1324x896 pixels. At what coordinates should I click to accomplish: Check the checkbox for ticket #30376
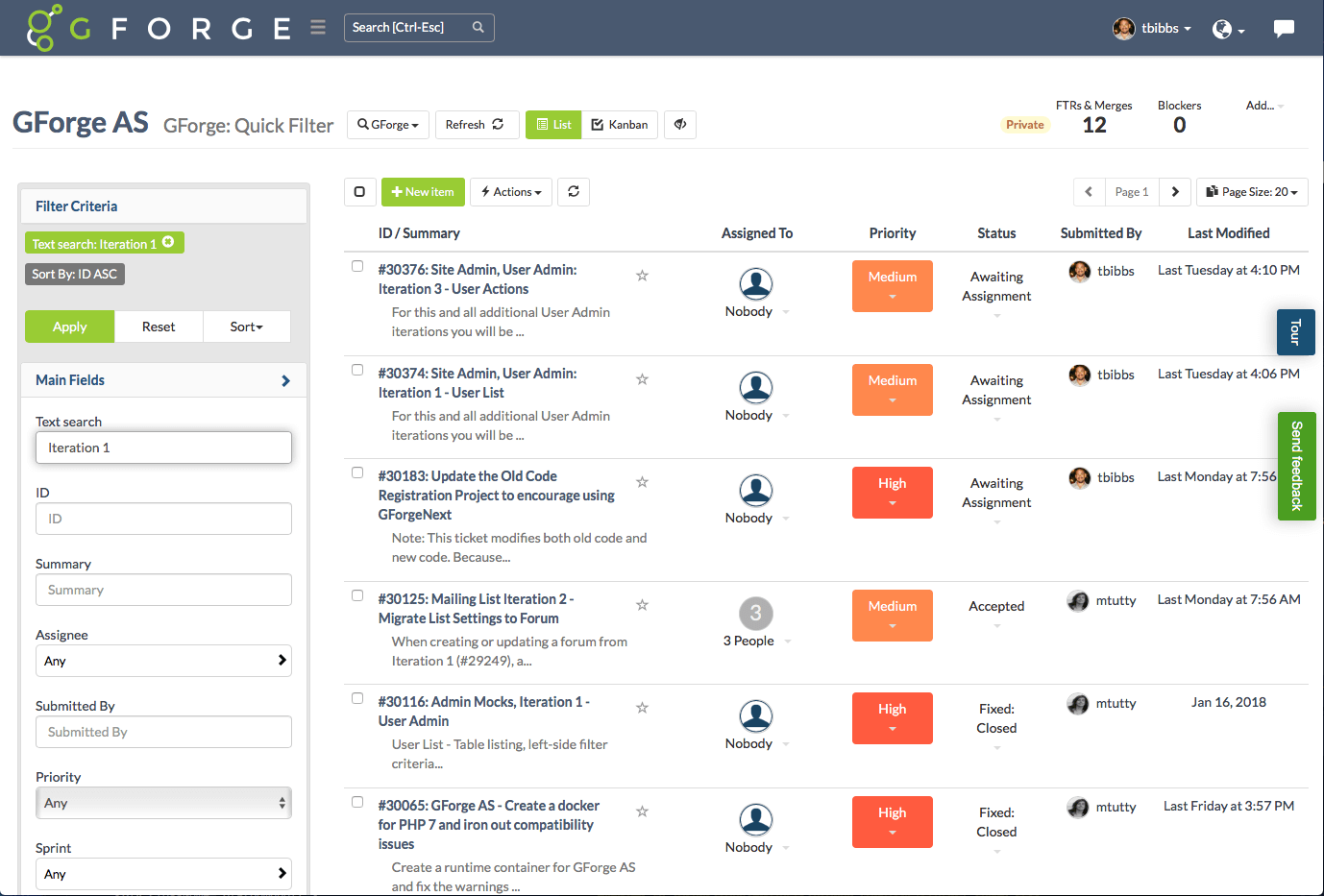click(357, 266)
